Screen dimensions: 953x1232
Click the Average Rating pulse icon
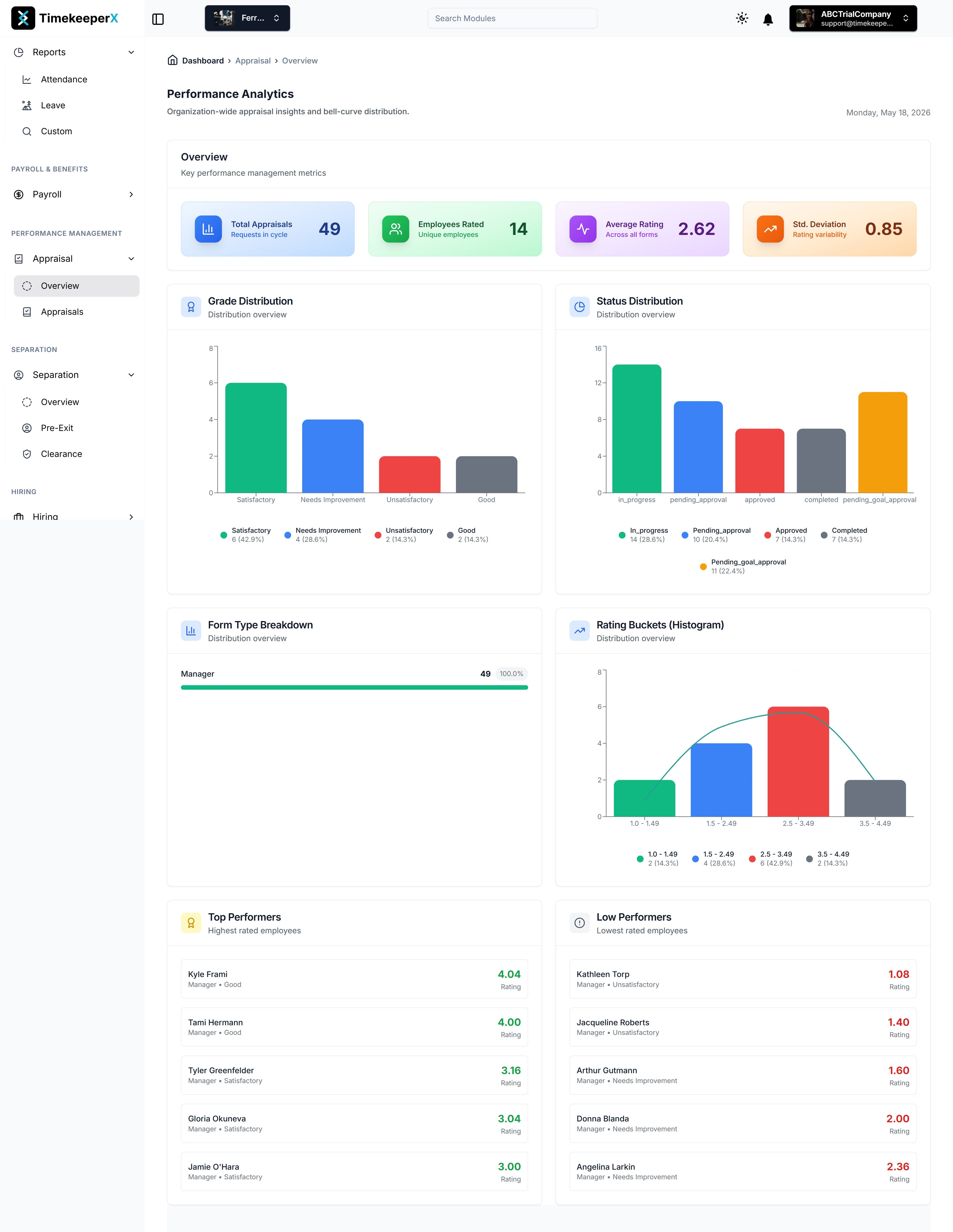pos(583,229)
